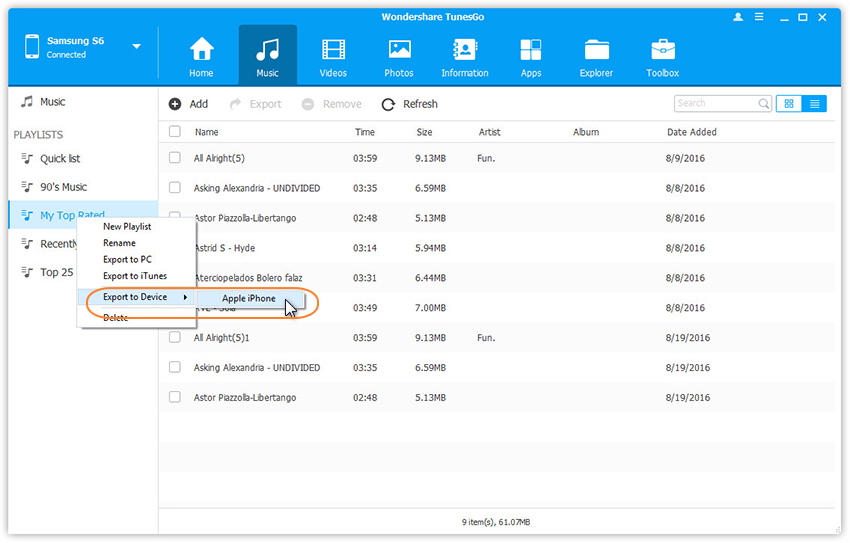The height and width of the screenshot is (543, 850).
Task: Open the Toolbox section
Action: click(662, 56)
